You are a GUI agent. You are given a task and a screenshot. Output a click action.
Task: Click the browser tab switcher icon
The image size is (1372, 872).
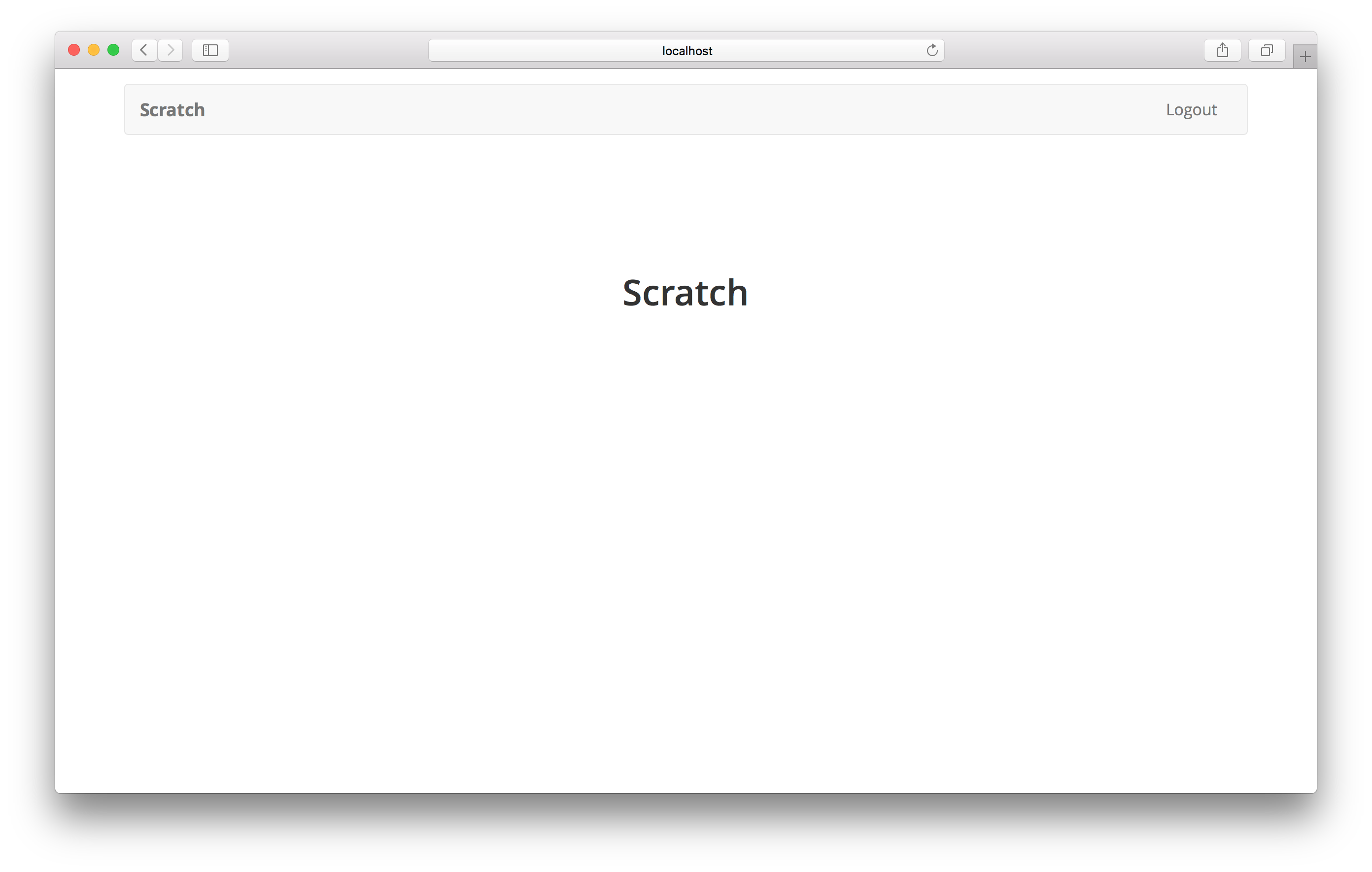1266,50
